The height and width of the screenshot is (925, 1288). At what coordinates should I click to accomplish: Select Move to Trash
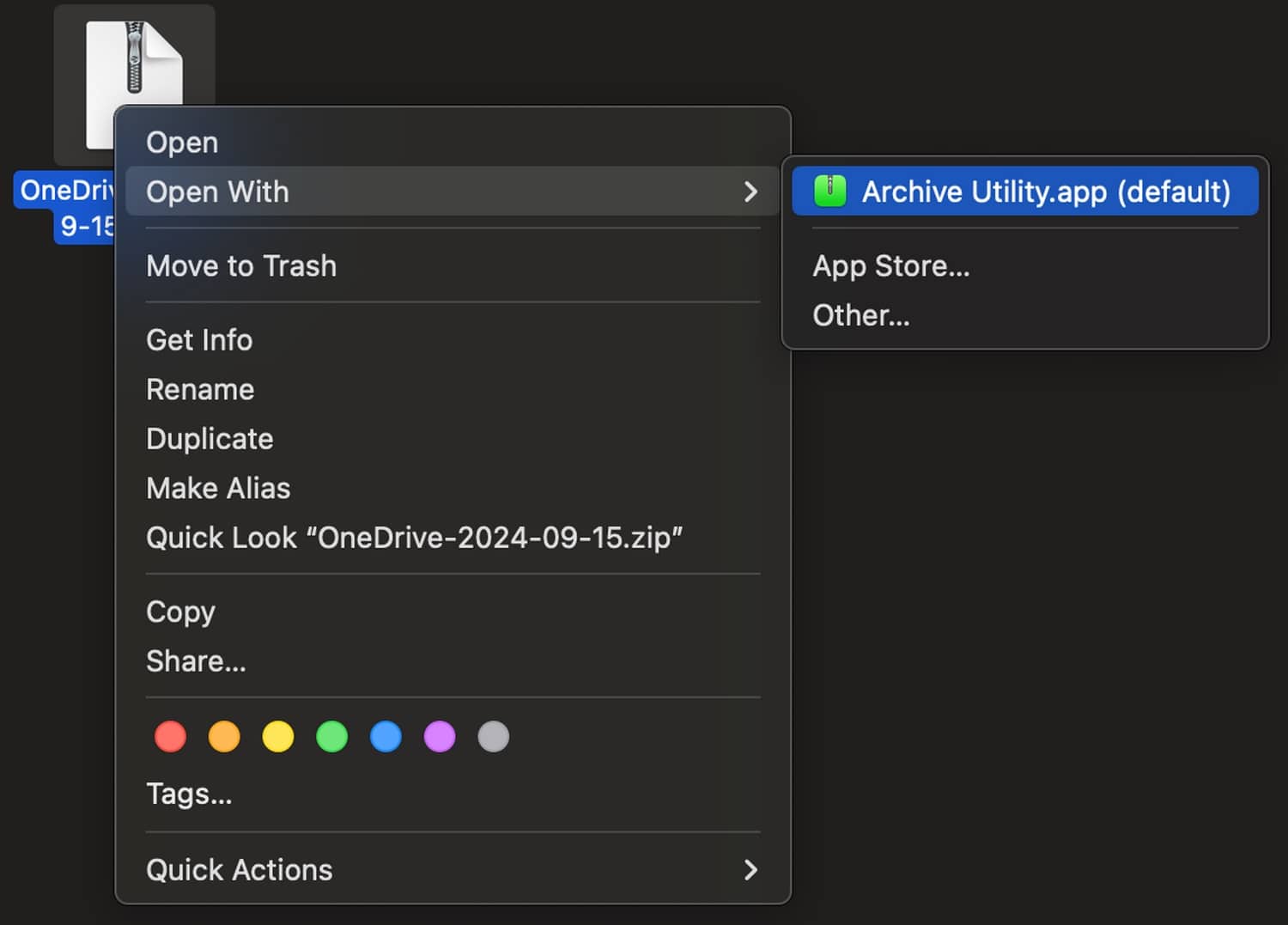tap(241, 266)
